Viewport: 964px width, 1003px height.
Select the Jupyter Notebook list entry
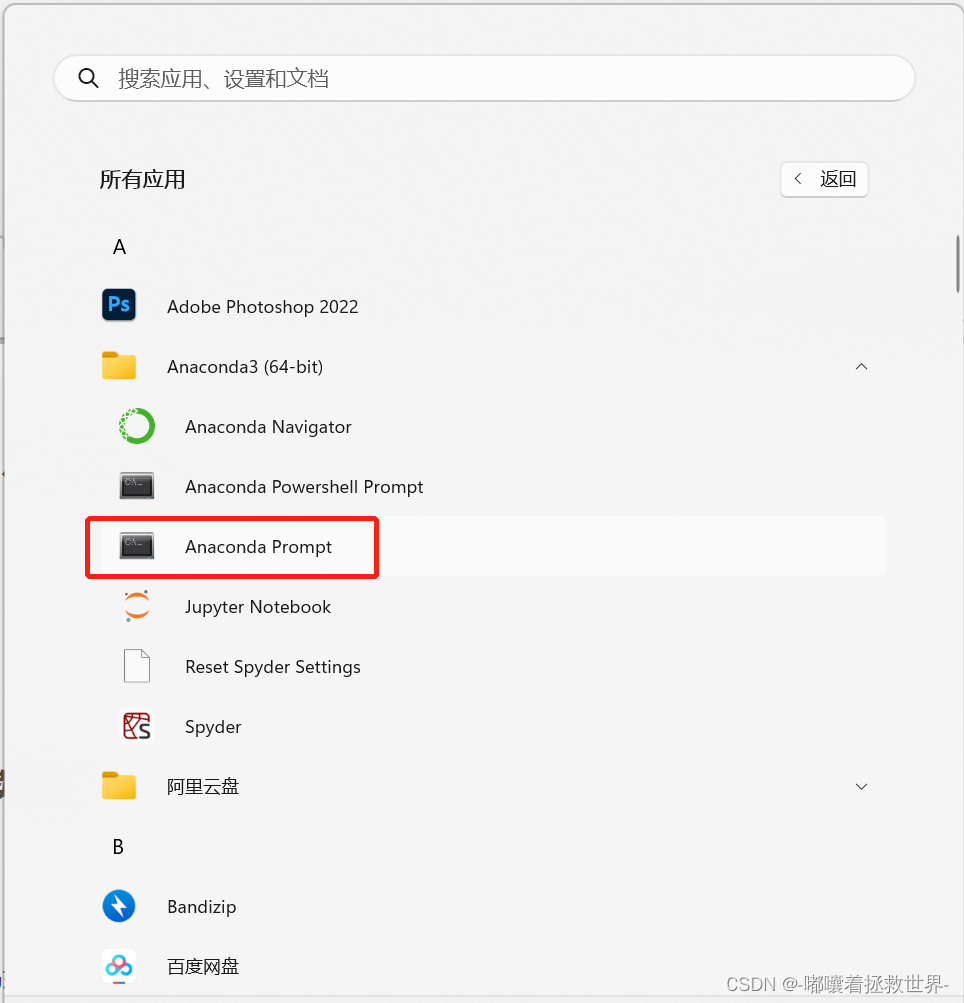coord(486,606)
